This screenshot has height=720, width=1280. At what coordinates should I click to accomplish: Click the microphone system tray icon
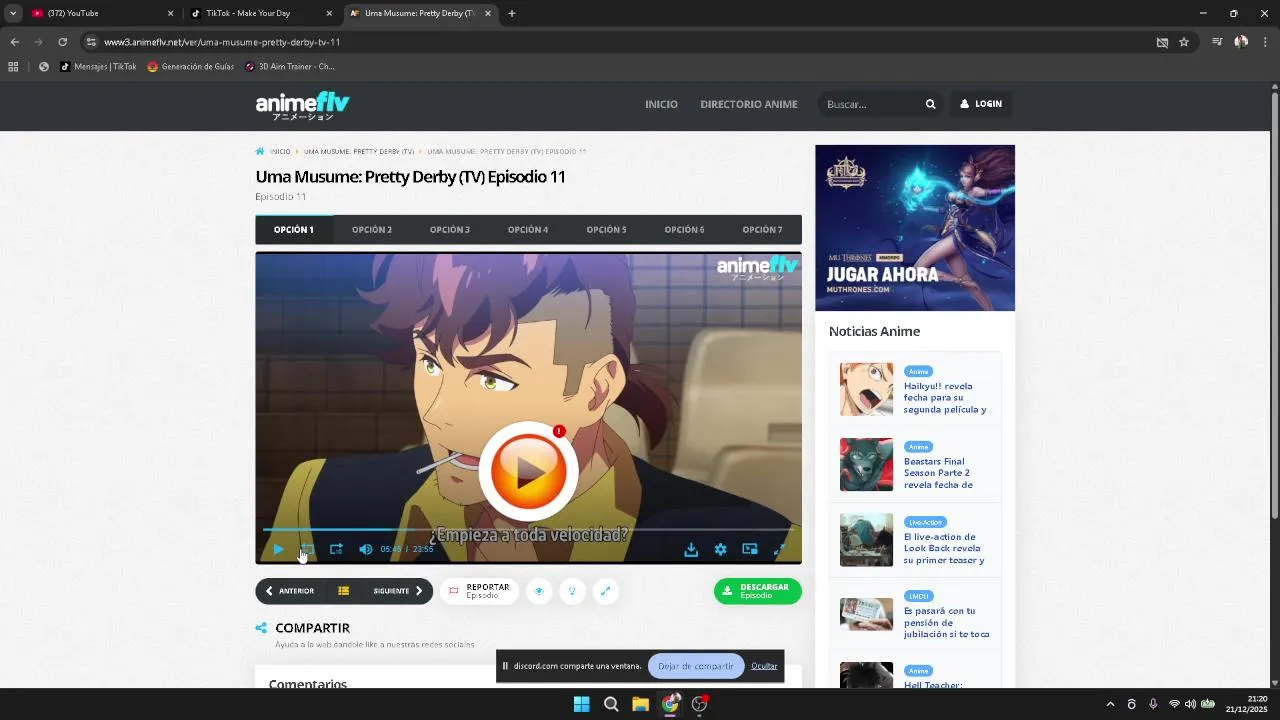[1153, 704]
